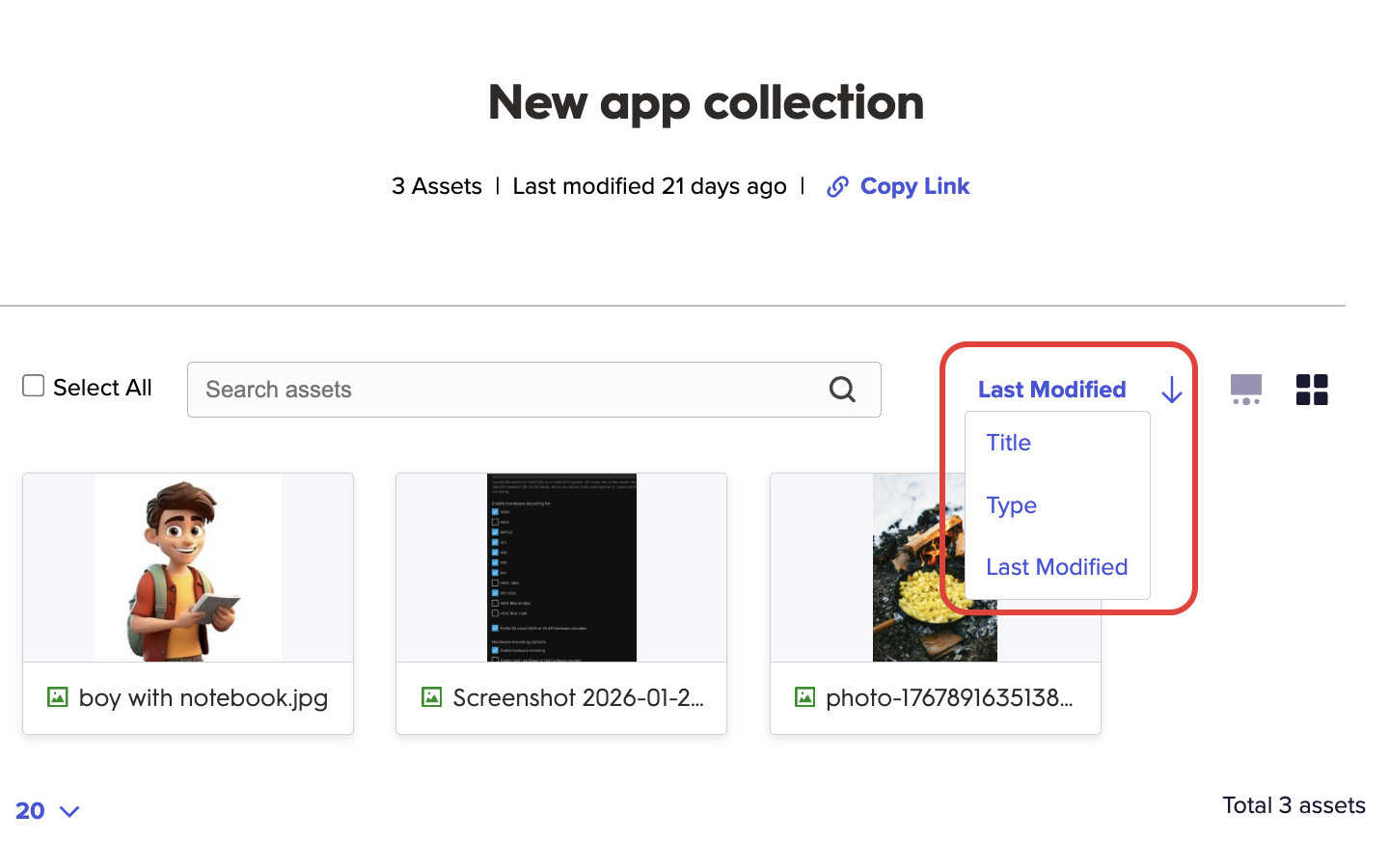Open the dark Screenshot thumbnail image

click(561, 567)
